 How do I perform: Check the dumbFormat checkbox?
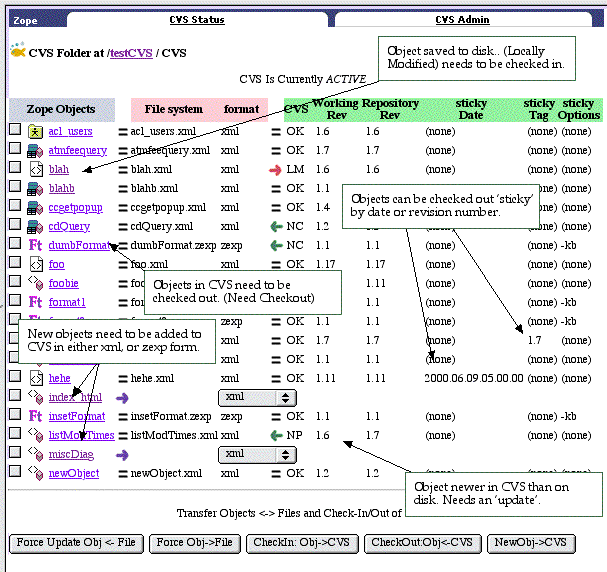(15, 243)
